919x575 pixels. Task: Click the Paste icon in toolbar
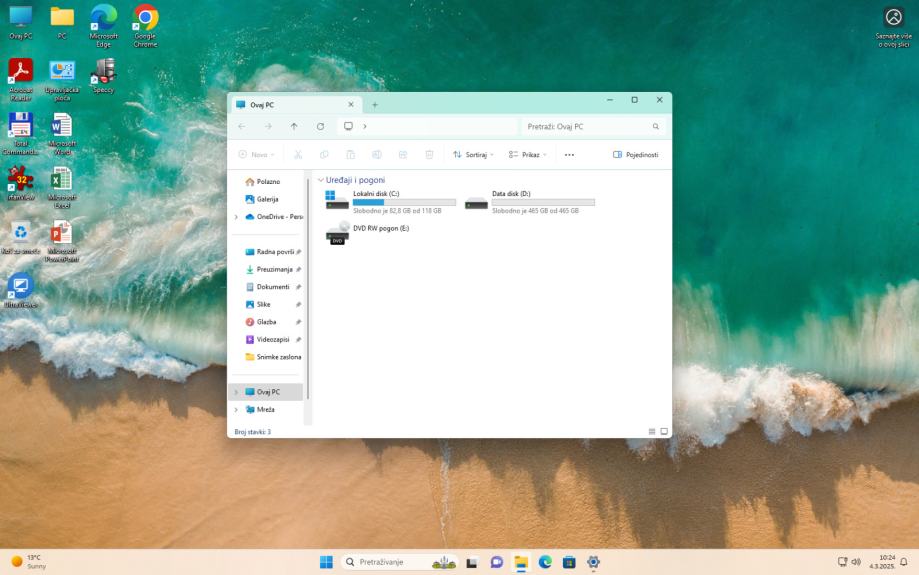coord(350,155)
